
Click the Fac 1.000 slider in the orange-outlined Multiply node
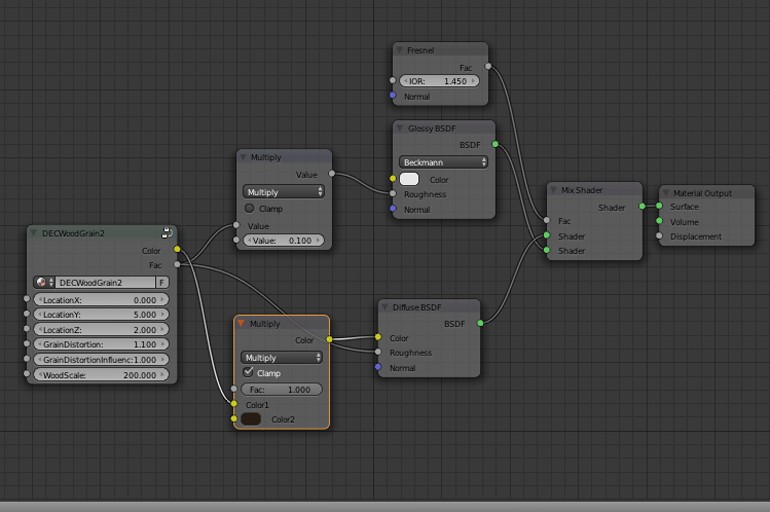pos(282,389)
